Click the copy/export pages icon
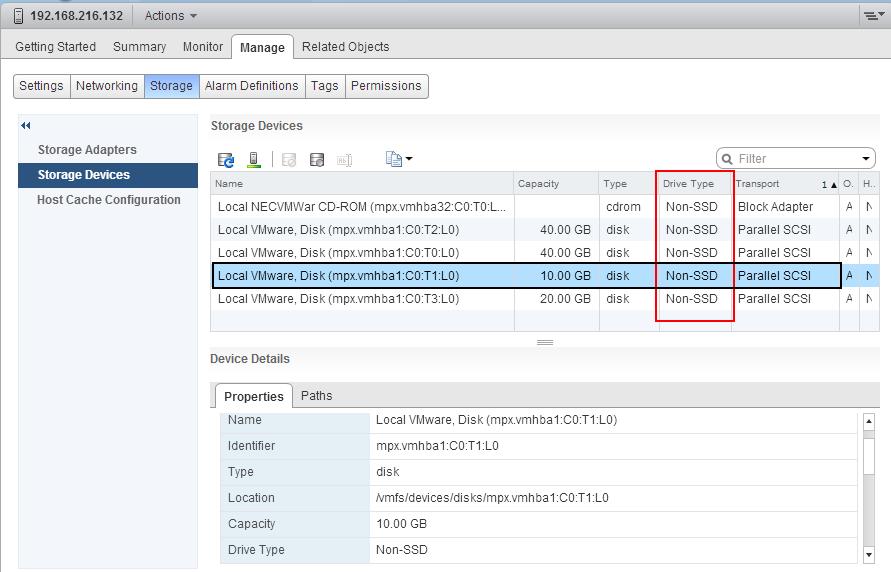Screen dimensions: 891x572 pos(394,158)
